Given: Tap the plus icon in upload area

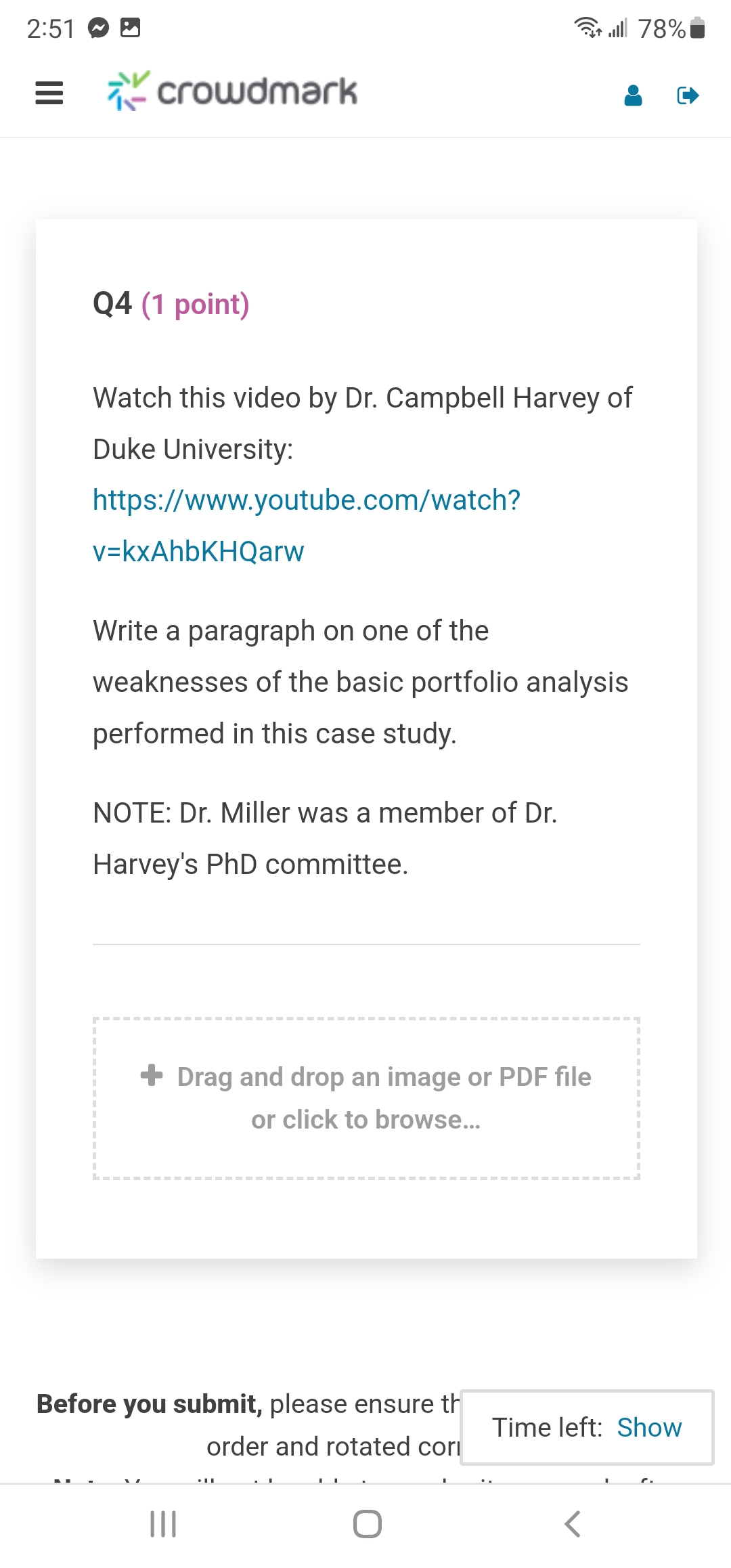Looking at the screenshot, I should 152,1075.
